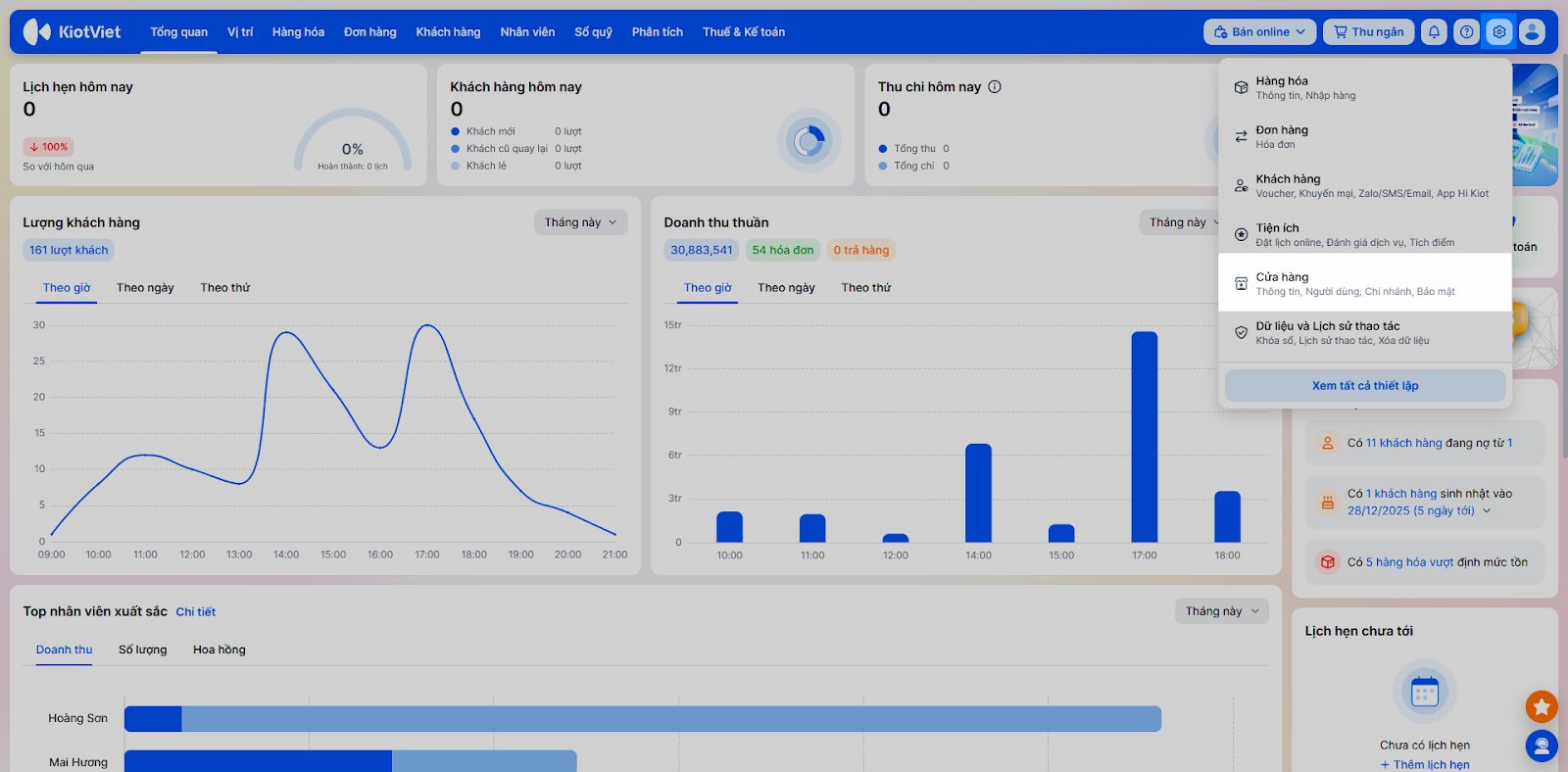The width and height of the screenshot is (1568, 772).
Task: Click the 54 hóa đơn badge
Action: 783,250
